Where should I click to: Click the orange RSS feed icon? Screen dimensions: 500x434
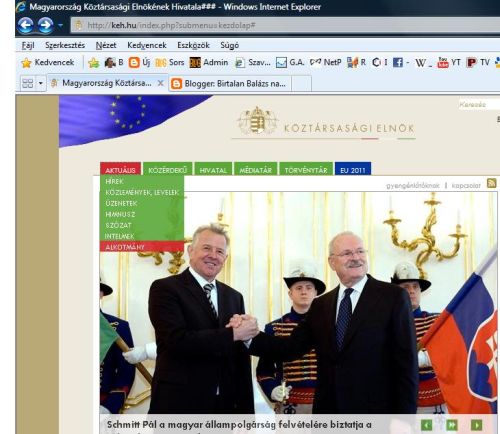click(491, 183)
